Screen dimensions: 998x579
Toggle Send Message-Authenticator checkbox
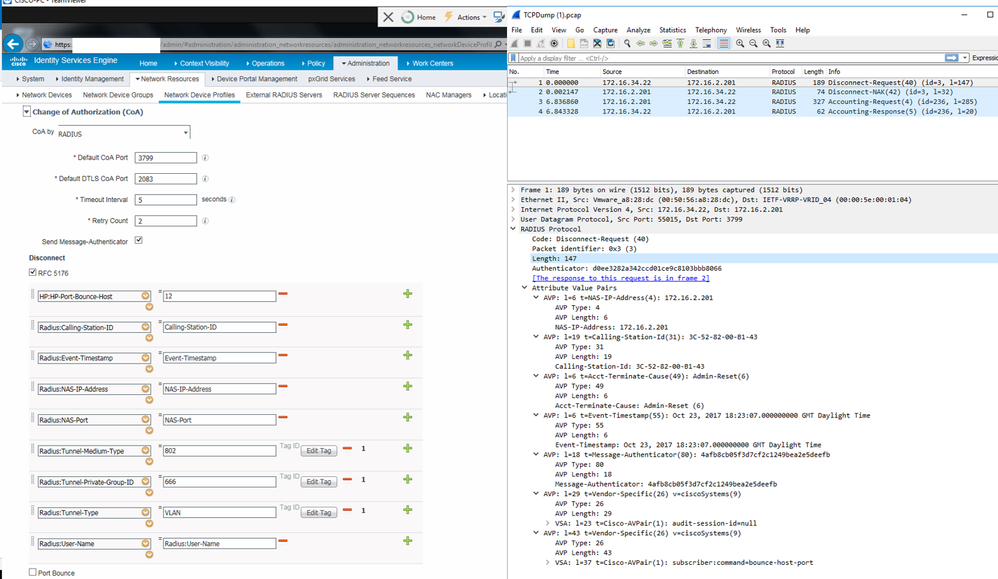139,240
